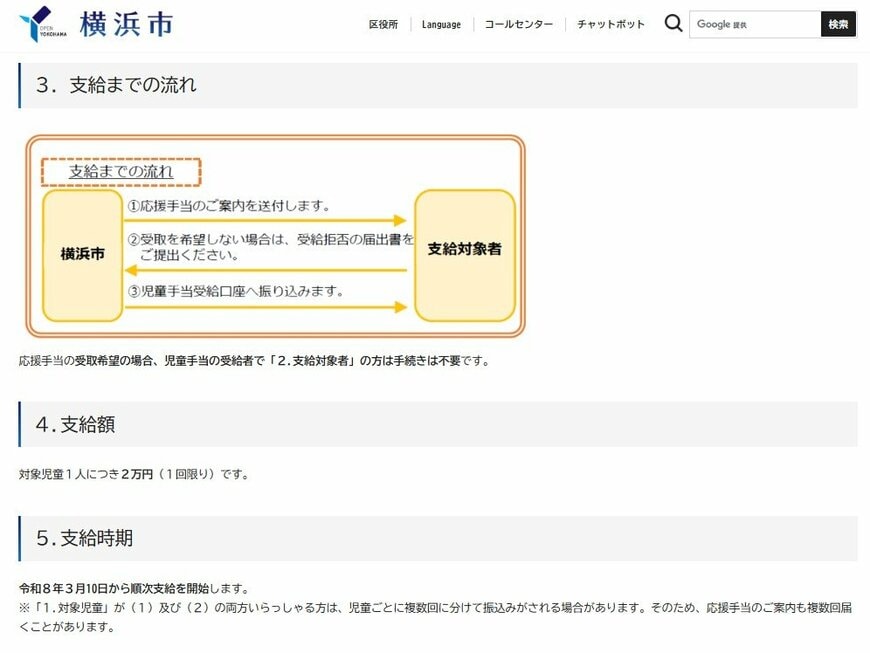Open the 区役所 navigation item
Image resolution: width=870 pixels, height=653 pixels.
click(383, 23)
